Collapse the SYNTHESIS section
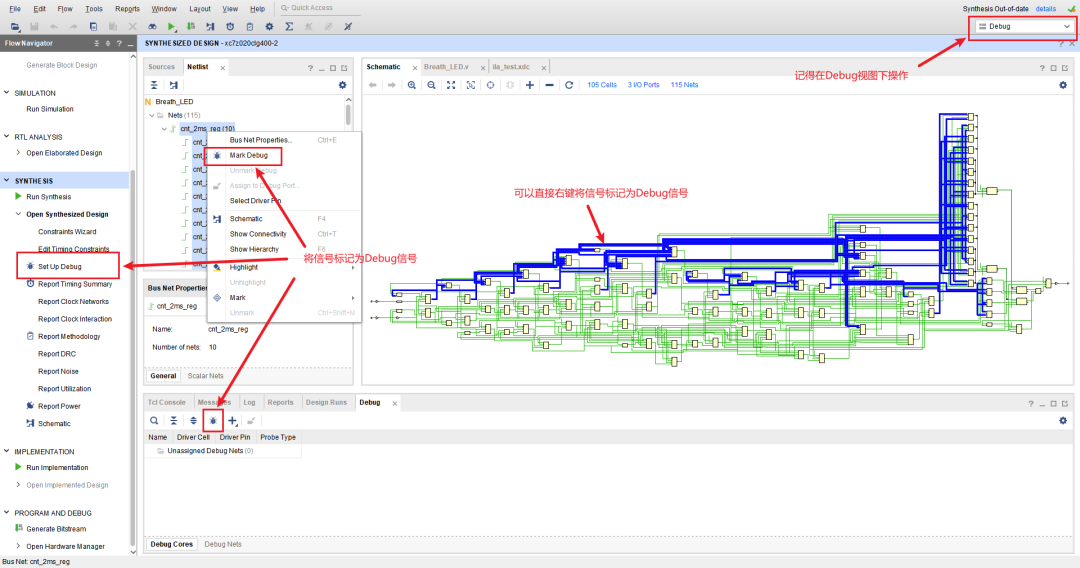The image size is (1080, 568). 7,180
